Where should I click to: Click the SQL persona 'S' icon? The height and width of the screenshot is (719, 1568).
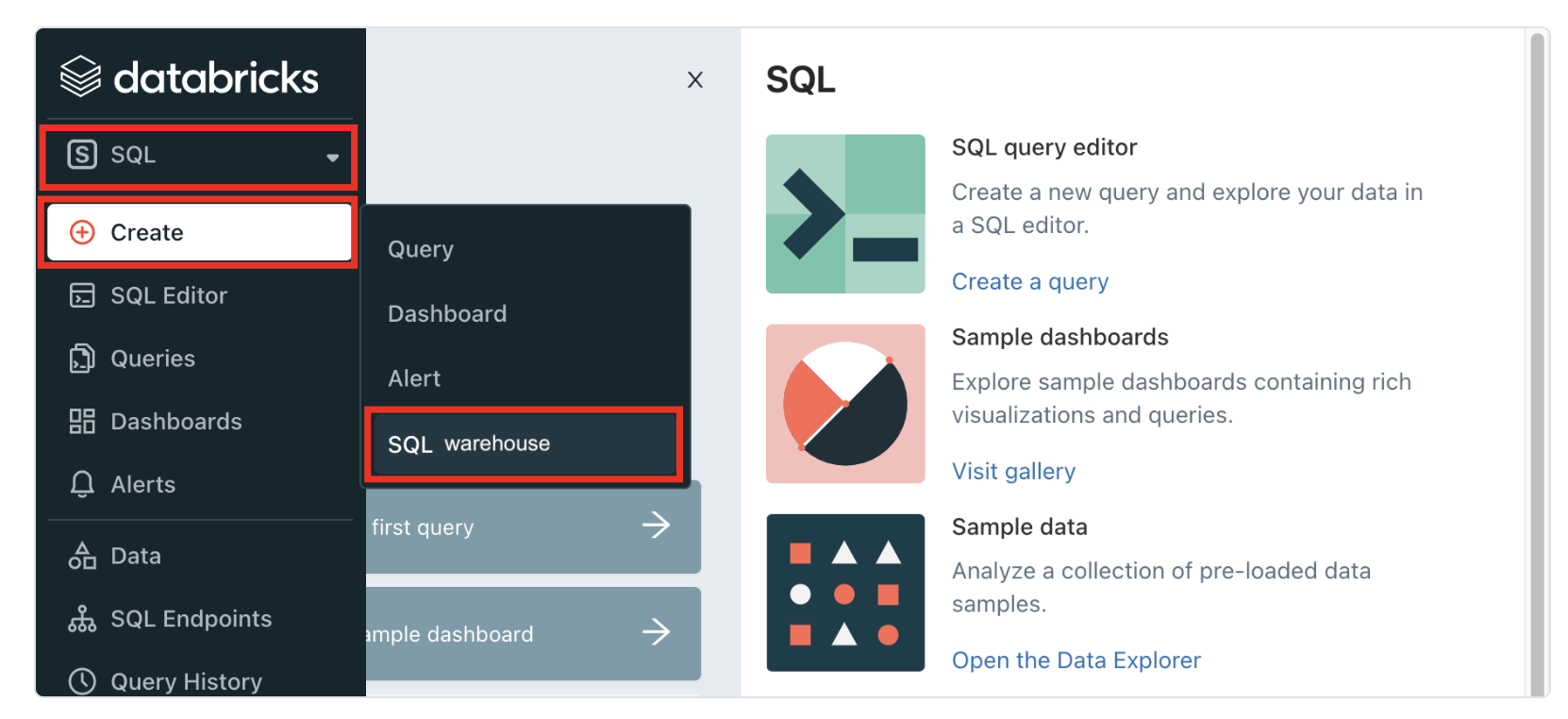(82, 154)
